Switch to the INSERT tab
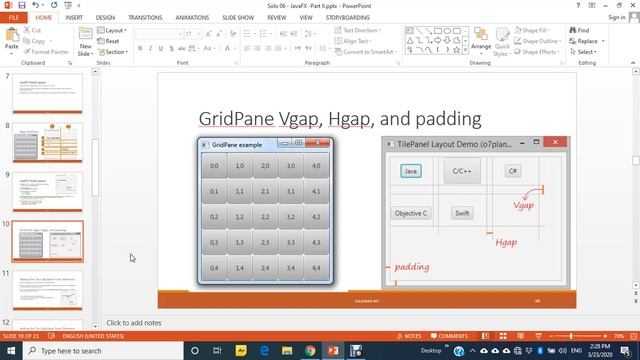This screenshot has width=640, height=360. 74,18
